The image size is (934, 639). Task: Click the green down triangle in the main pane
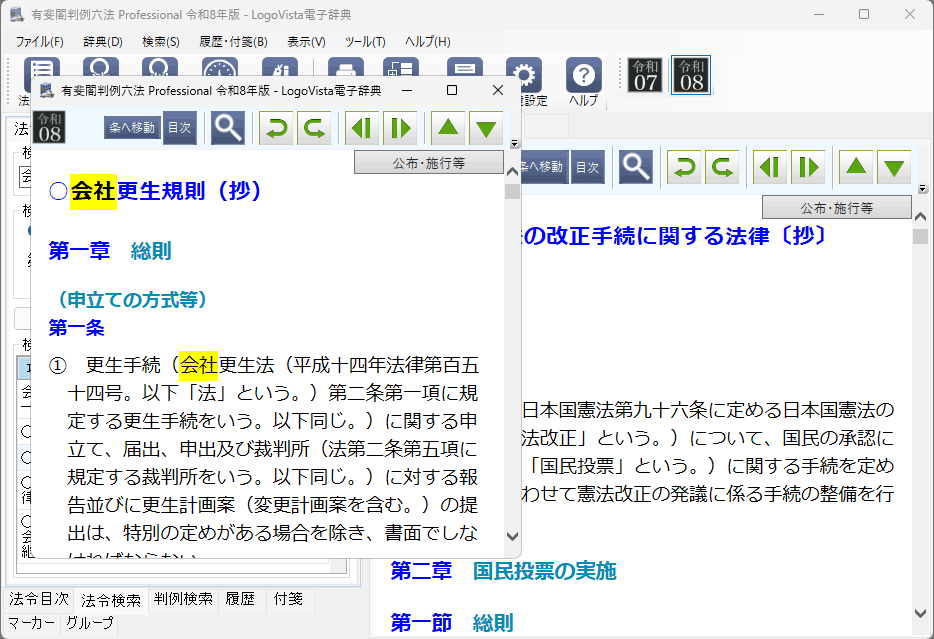point(893,167)
